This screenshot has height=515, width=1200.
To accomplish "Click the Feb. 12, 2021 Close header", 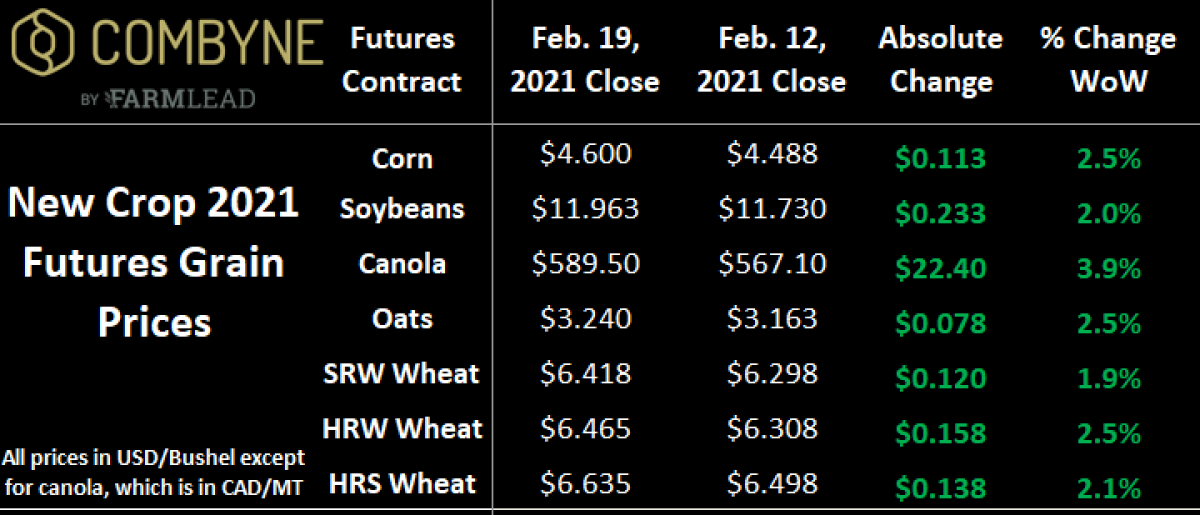I will coord(771,60).
